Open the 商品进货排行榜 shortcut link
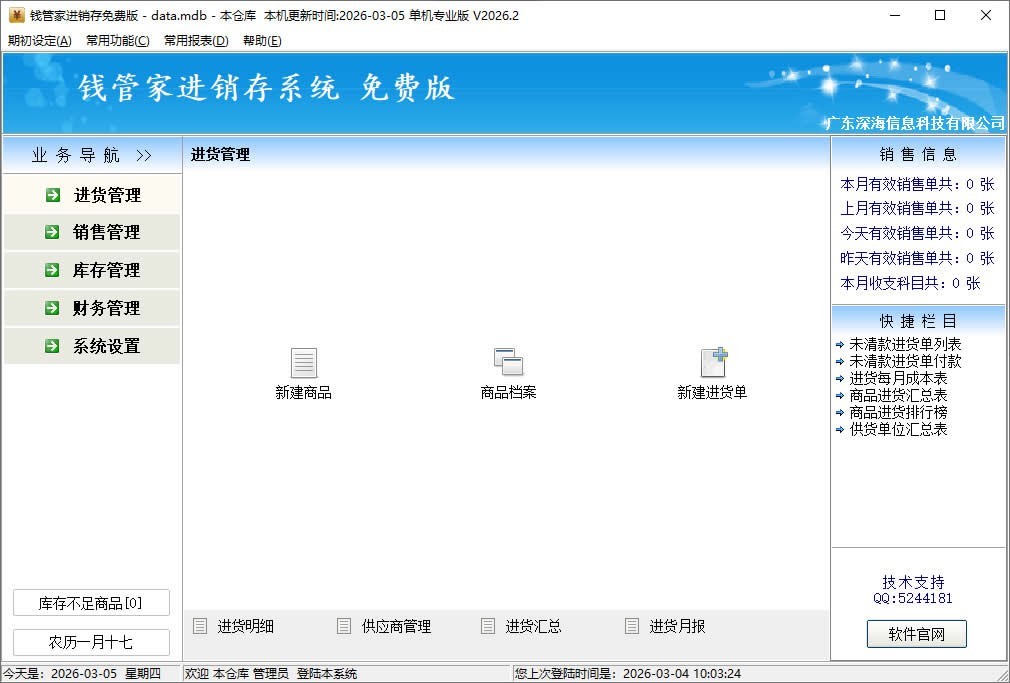This screenshot has width=1010, height=683. point(898,412)
